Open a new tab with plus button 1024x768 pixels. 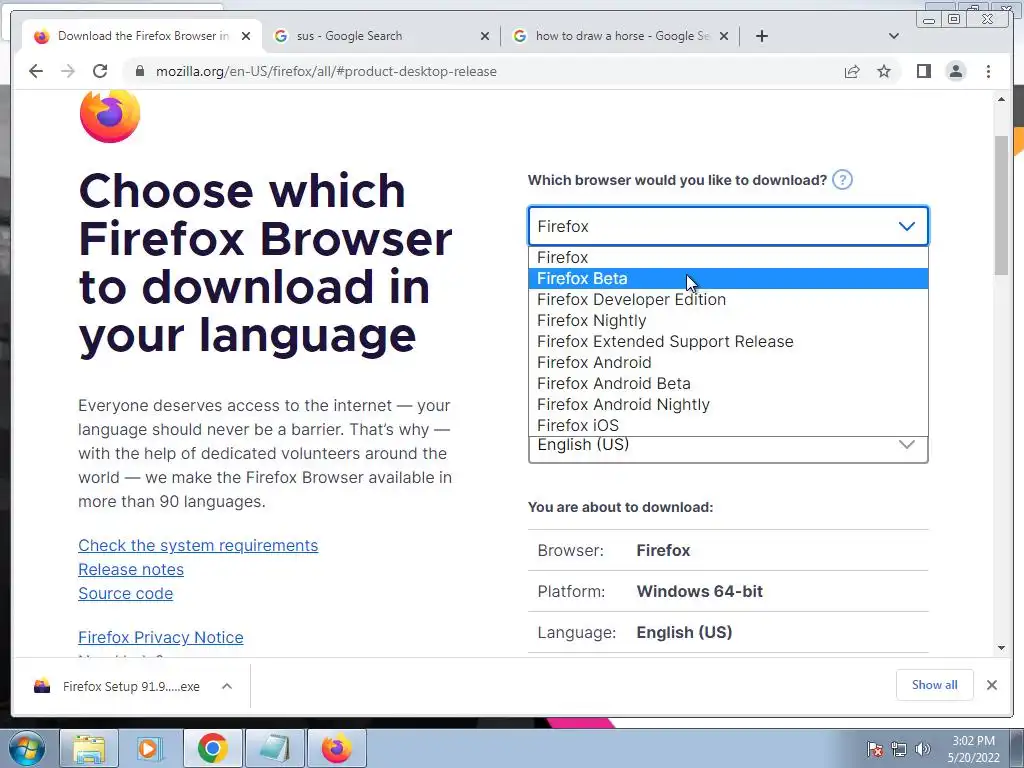[x=761, y=36]
